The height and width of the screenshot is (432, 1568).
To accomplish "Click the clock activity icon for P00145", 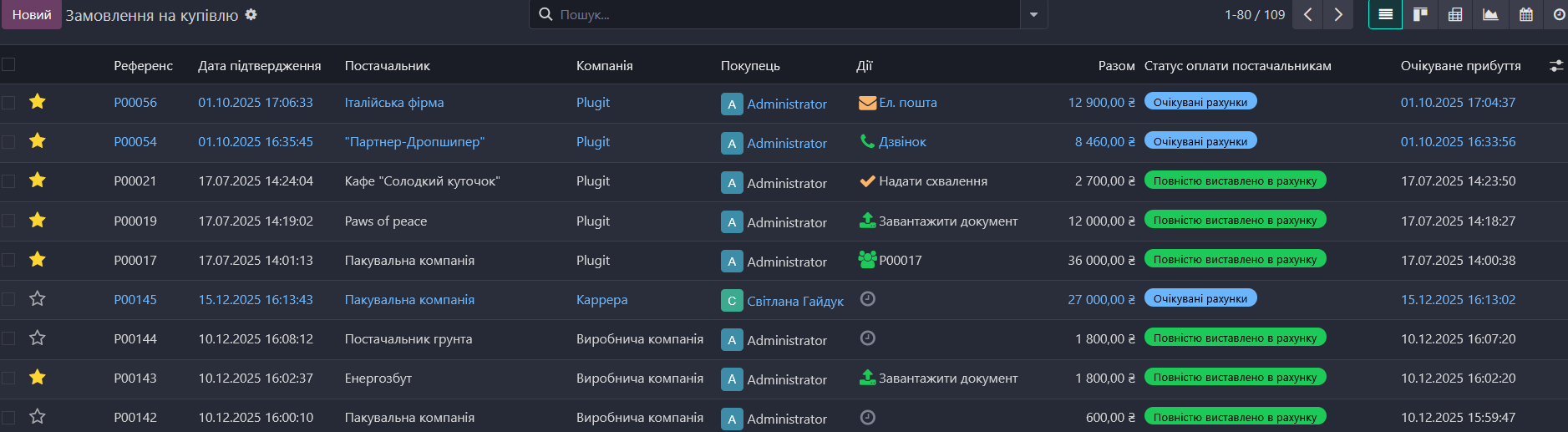I will [868, 299].
